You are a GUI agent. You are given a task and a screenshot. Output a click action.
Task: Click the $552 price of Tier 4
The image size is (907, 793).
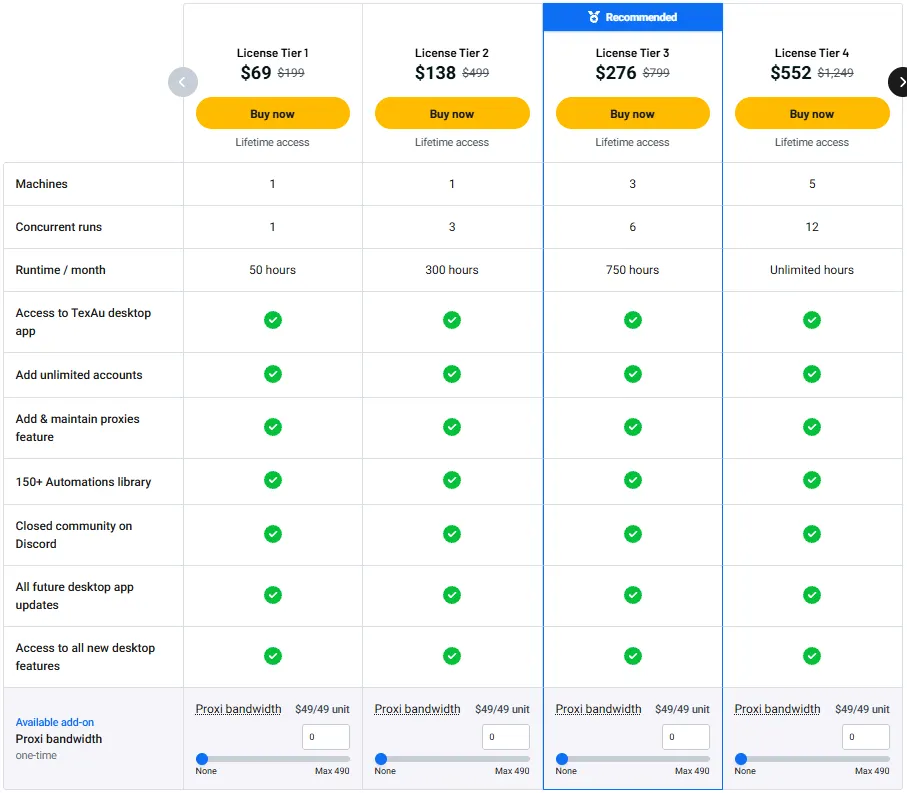790,72
